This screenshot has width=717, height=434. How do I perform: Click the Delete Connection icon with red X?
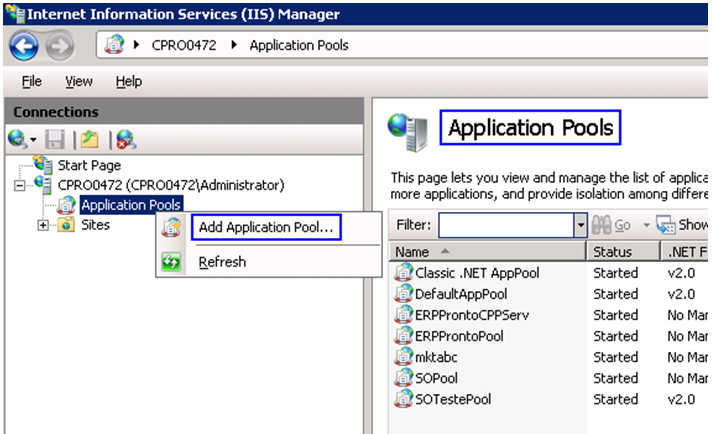[126, 139]
